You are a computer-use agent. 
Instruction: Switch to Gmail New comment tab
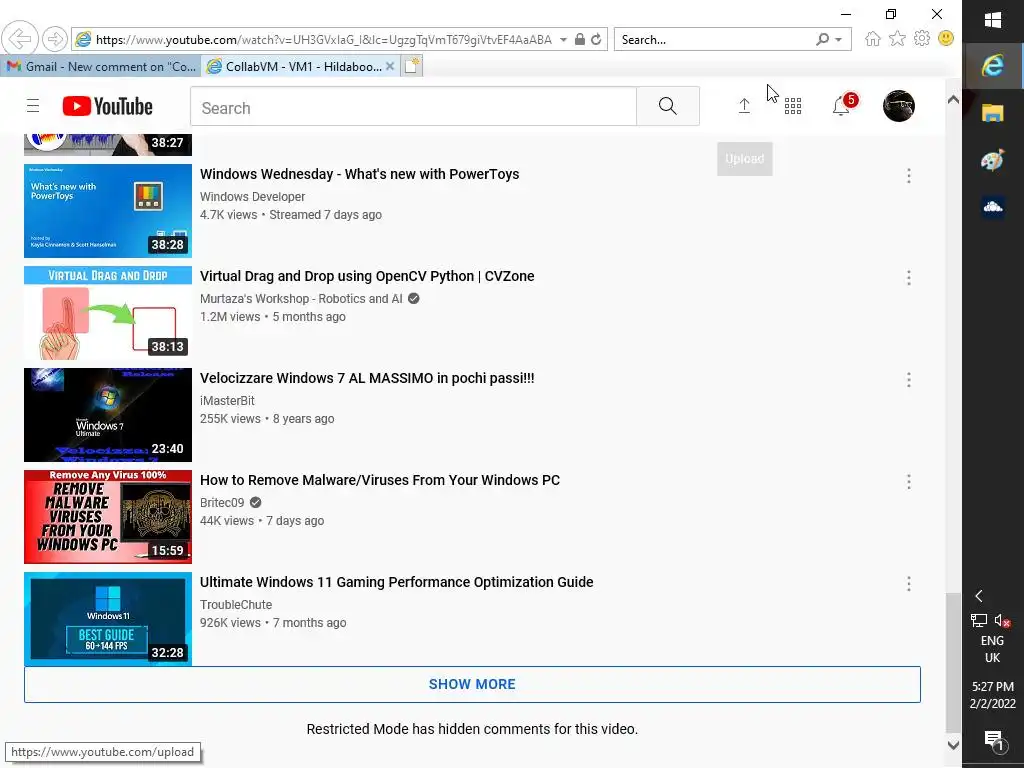101,67
